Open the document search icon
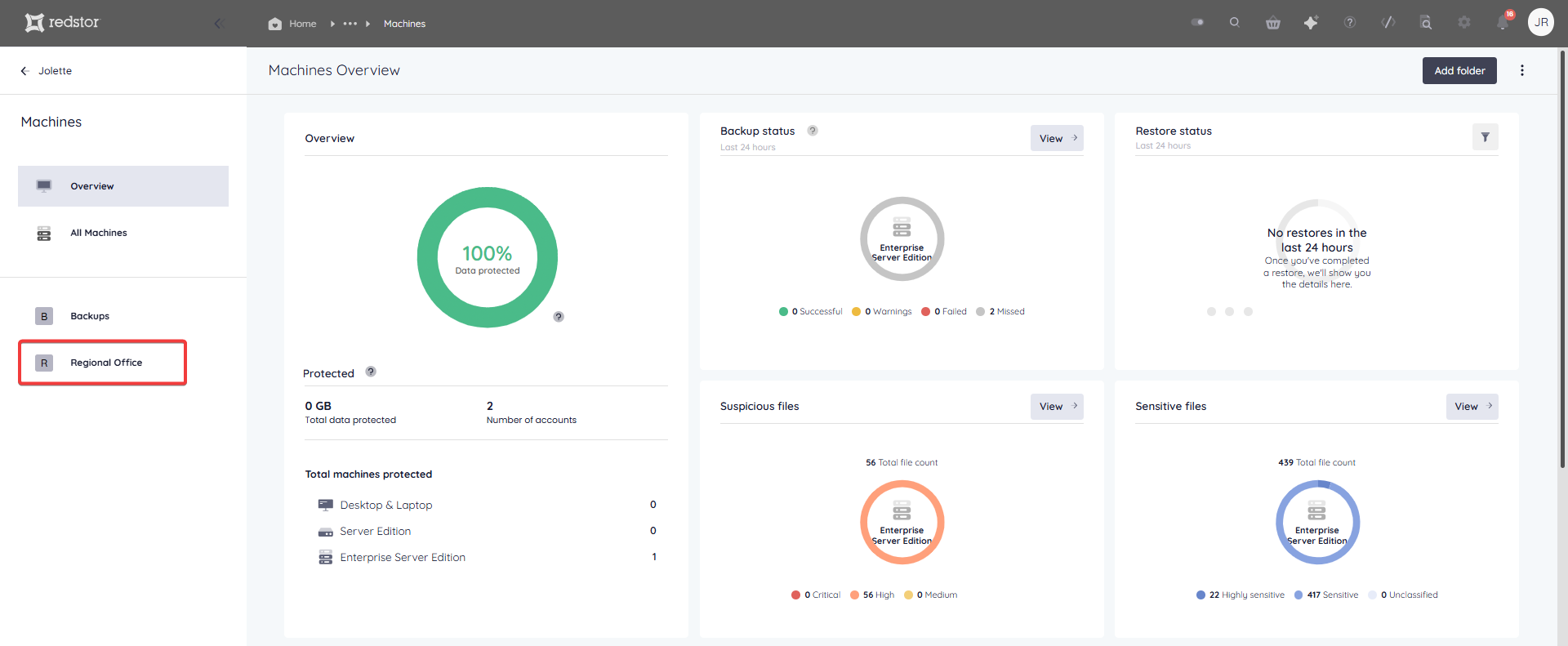This screenshot has height=646, width=1568. click(x=1426, y=23)
